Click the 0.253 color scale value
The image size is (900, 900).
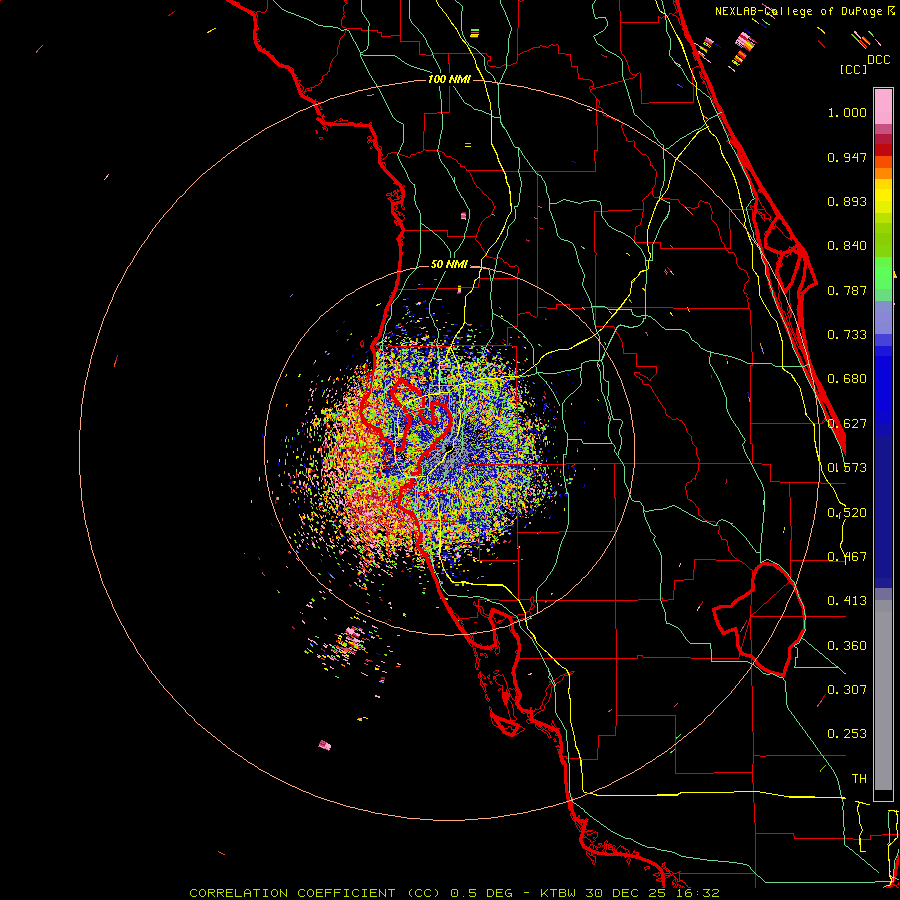pos(847,734)
